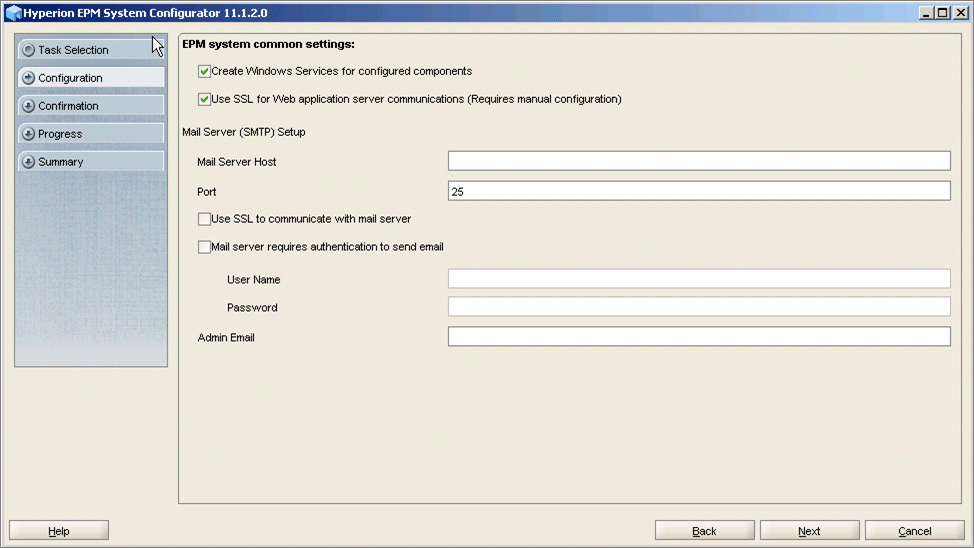The image size is (974, 548).
Task: Maximize the Configurator window
Action: (943, 12)
